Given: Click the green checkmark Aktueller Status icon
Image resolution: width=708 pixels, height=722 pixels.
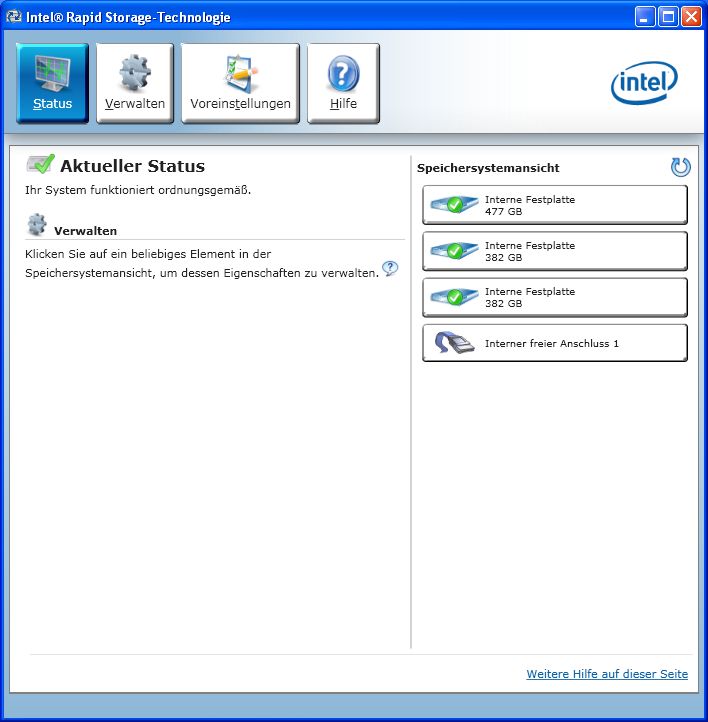Looking at the screenshot, I should pos(41,164).
